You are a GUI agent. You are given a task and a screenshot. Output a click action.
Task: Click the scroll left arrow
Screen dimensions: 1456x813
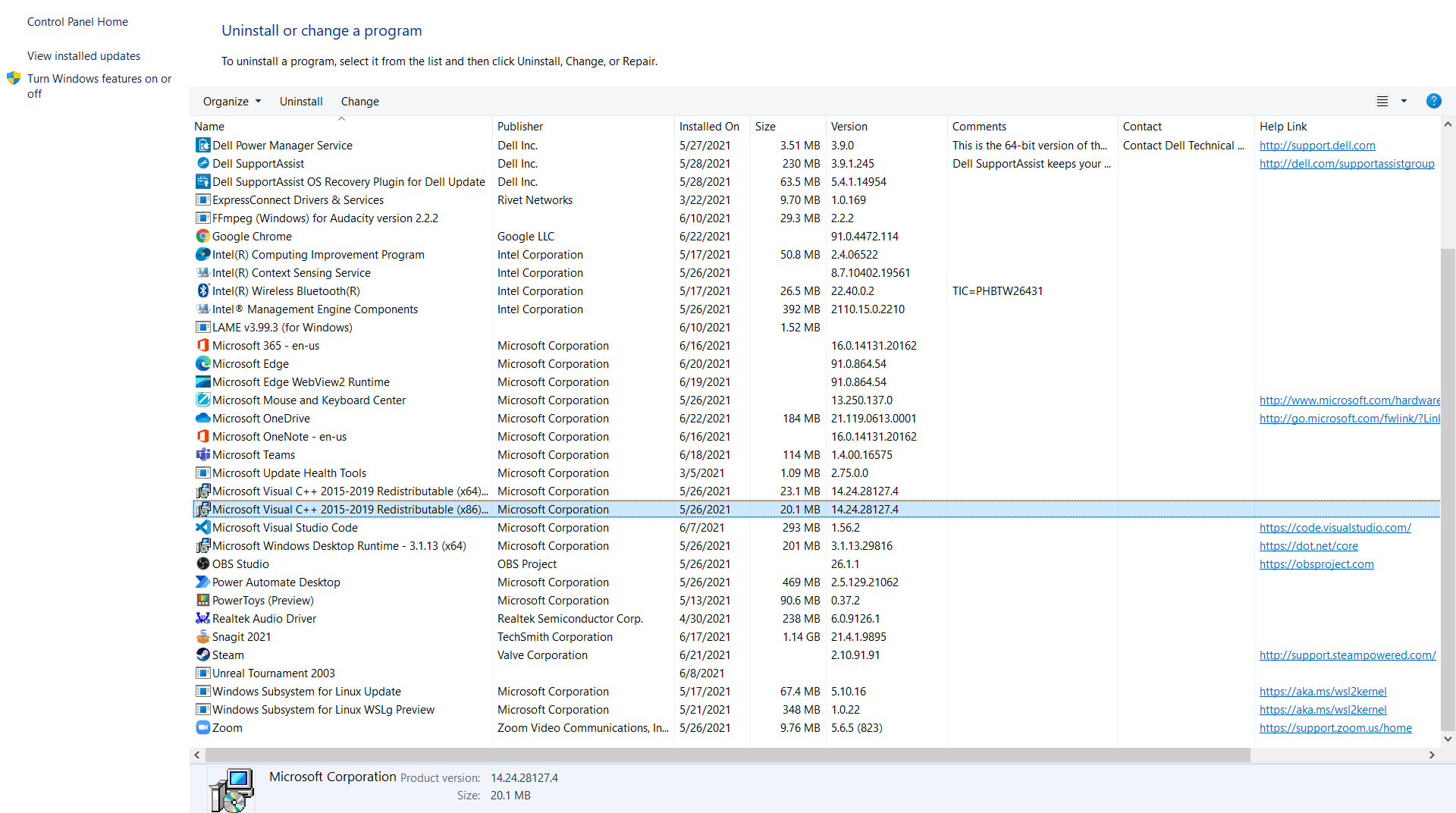[197, 755]
